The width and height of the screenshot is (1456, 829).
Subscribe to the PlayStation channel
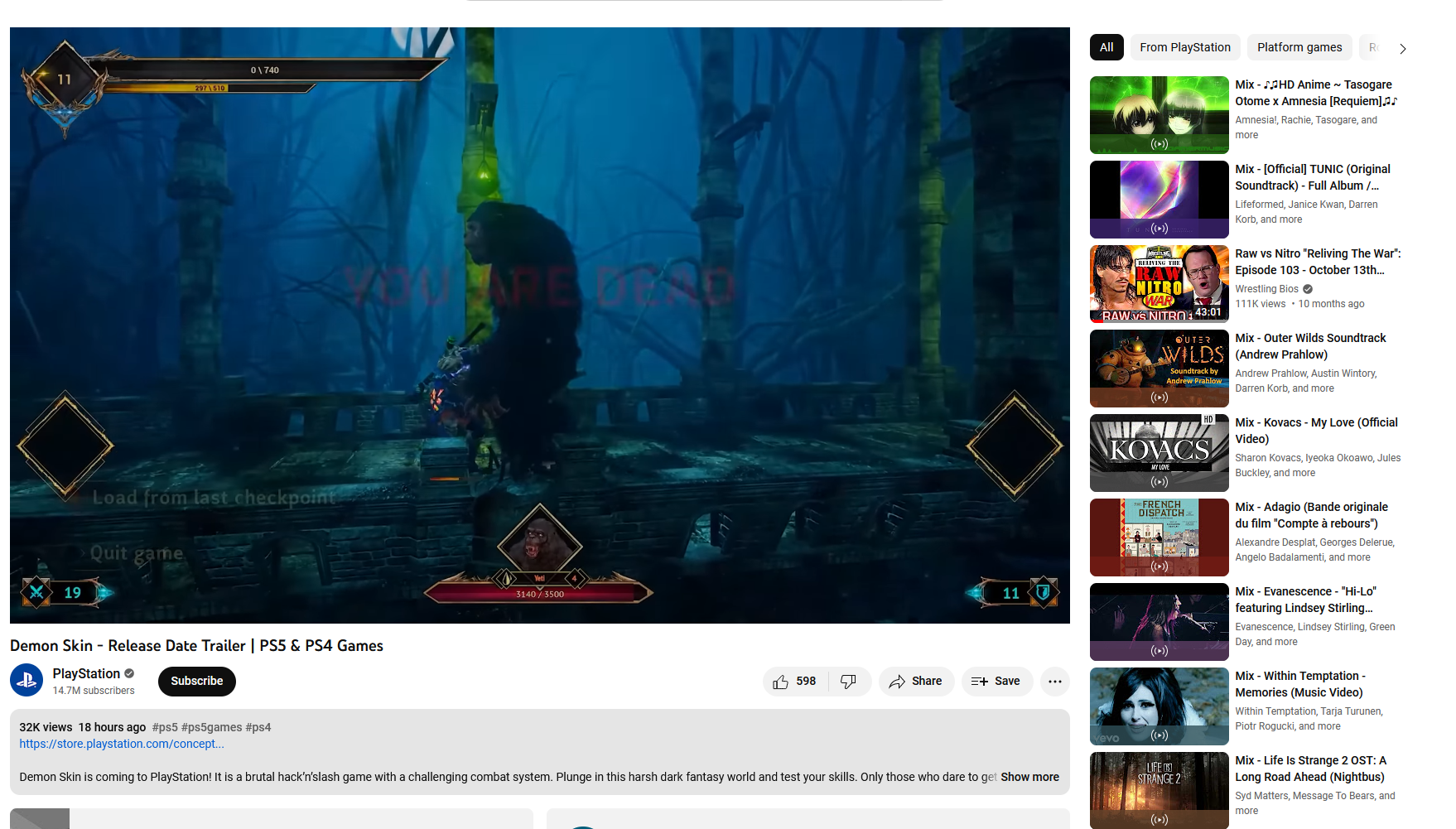pyautogui.click(x=197, y=681)
